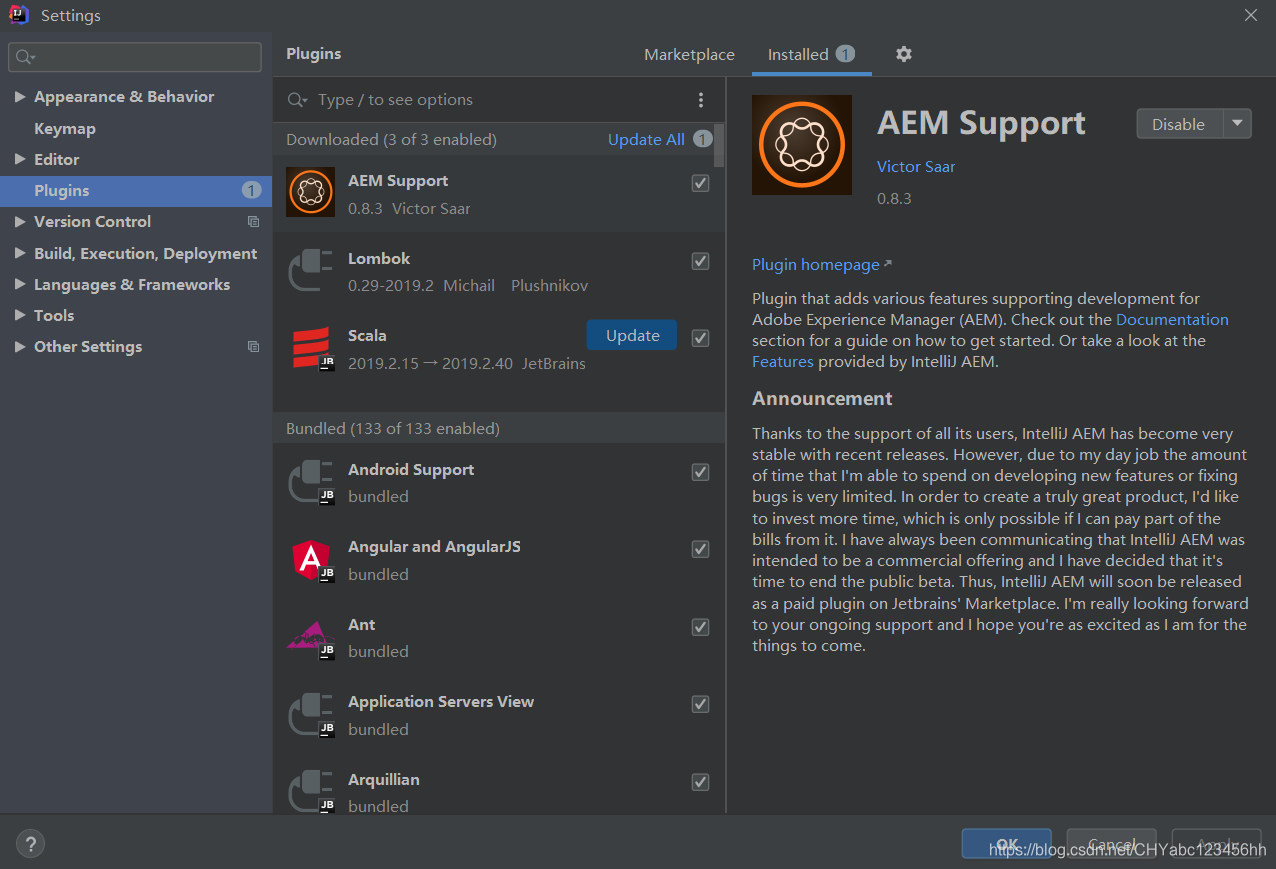Click the Plugins sidebar badge showing 1
Viewport: 1276px width, 869px height.
251,190
